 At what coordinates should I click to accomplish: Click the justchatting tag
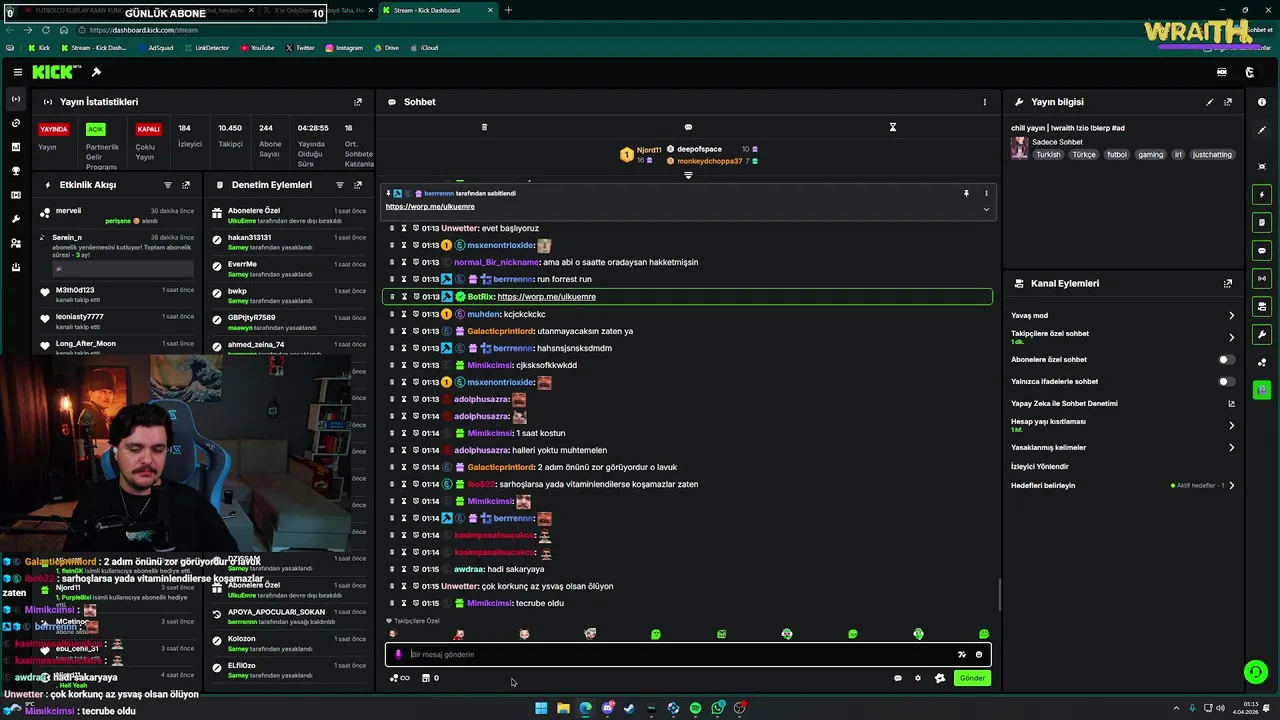point(1212,155)
